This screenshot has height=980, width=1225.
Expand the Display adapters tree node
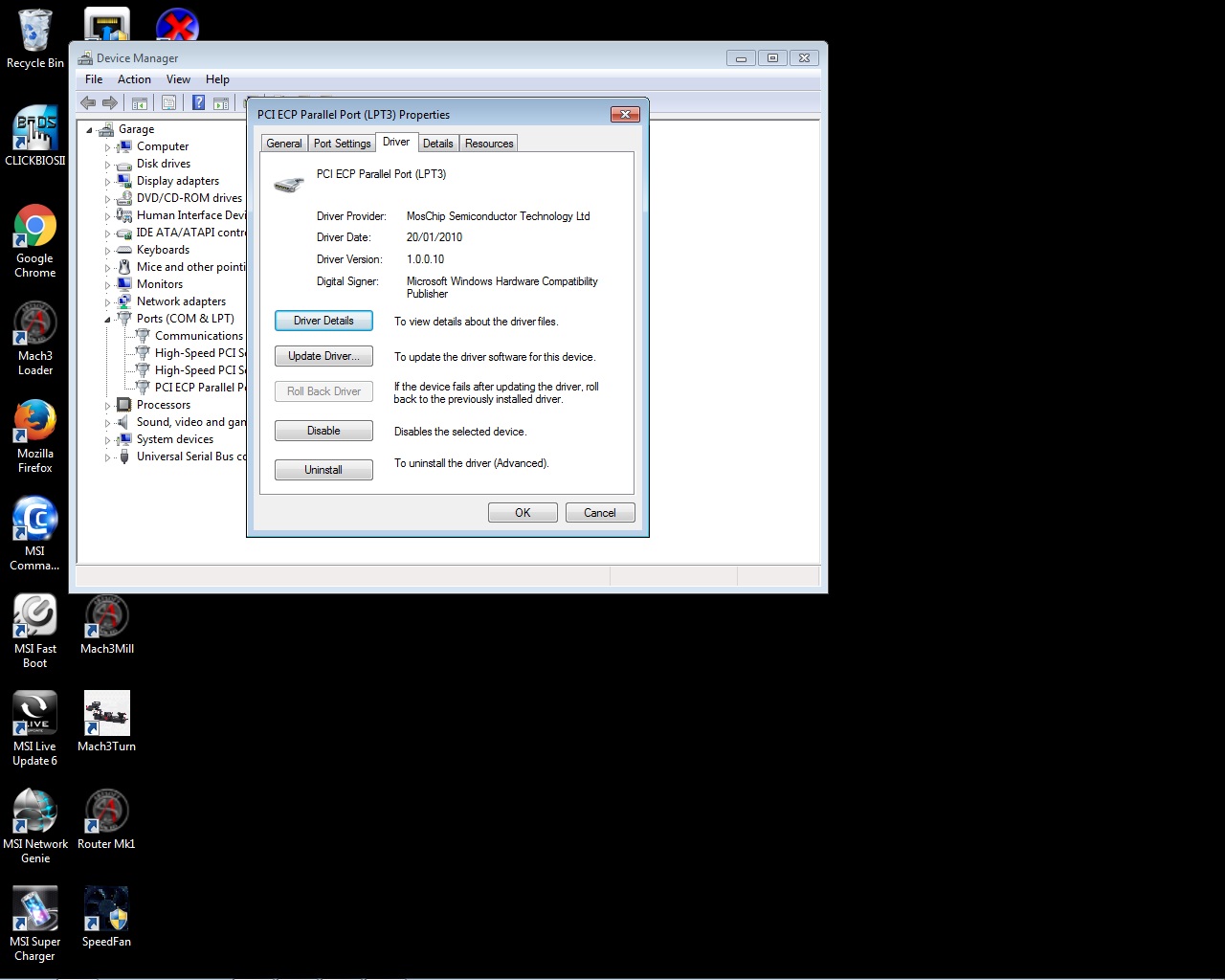[x=107, y=182]
